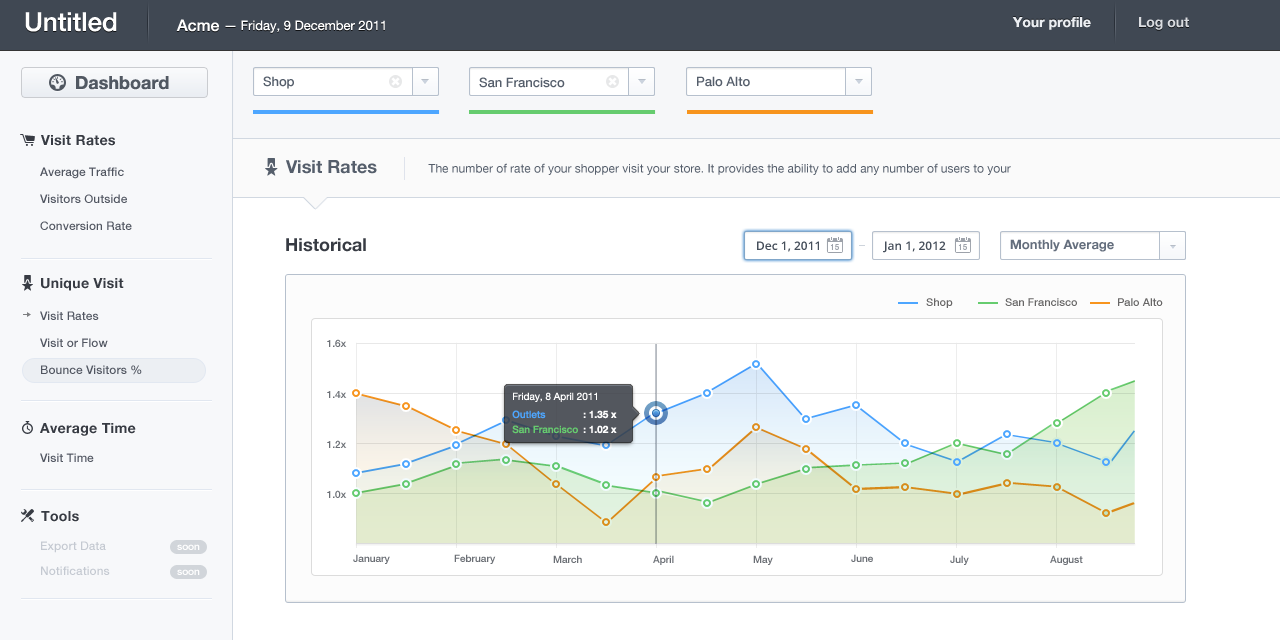The image size is (1280, 640).
Task: Click the Visit Rates shopping cart icon
Action: [27, 140]
